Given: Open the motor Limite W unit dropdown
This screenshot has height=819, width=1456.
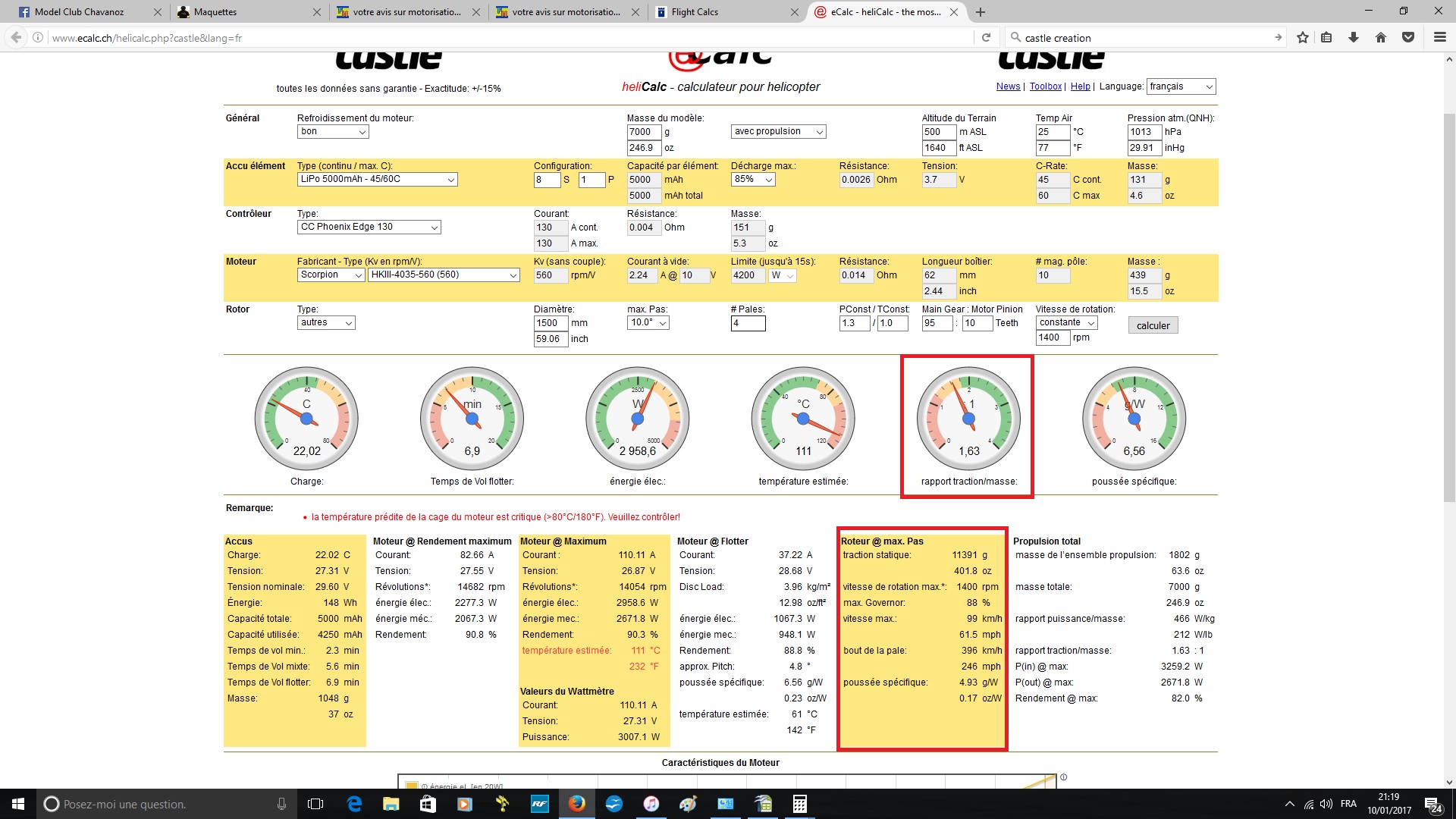Looking at the screenshot, I should (x=783, y=275).
